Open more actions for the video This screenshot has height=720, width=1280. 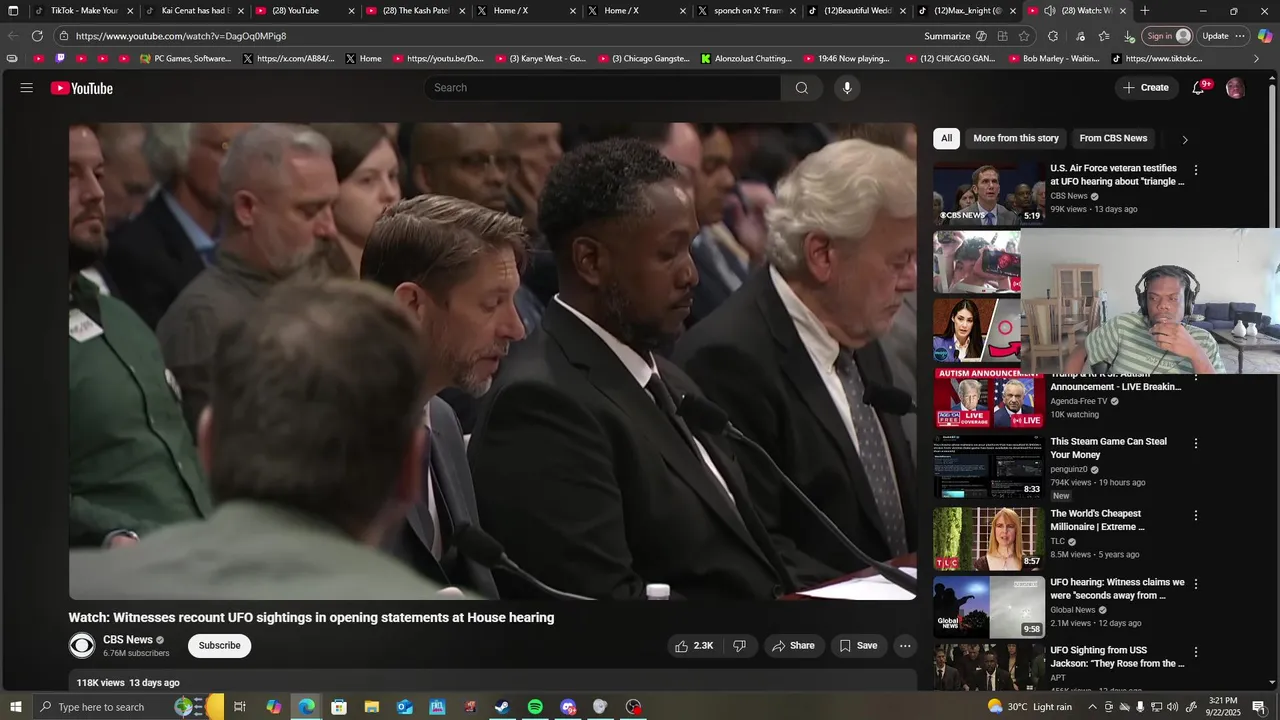pyautogui.click(x=905, y=646)
